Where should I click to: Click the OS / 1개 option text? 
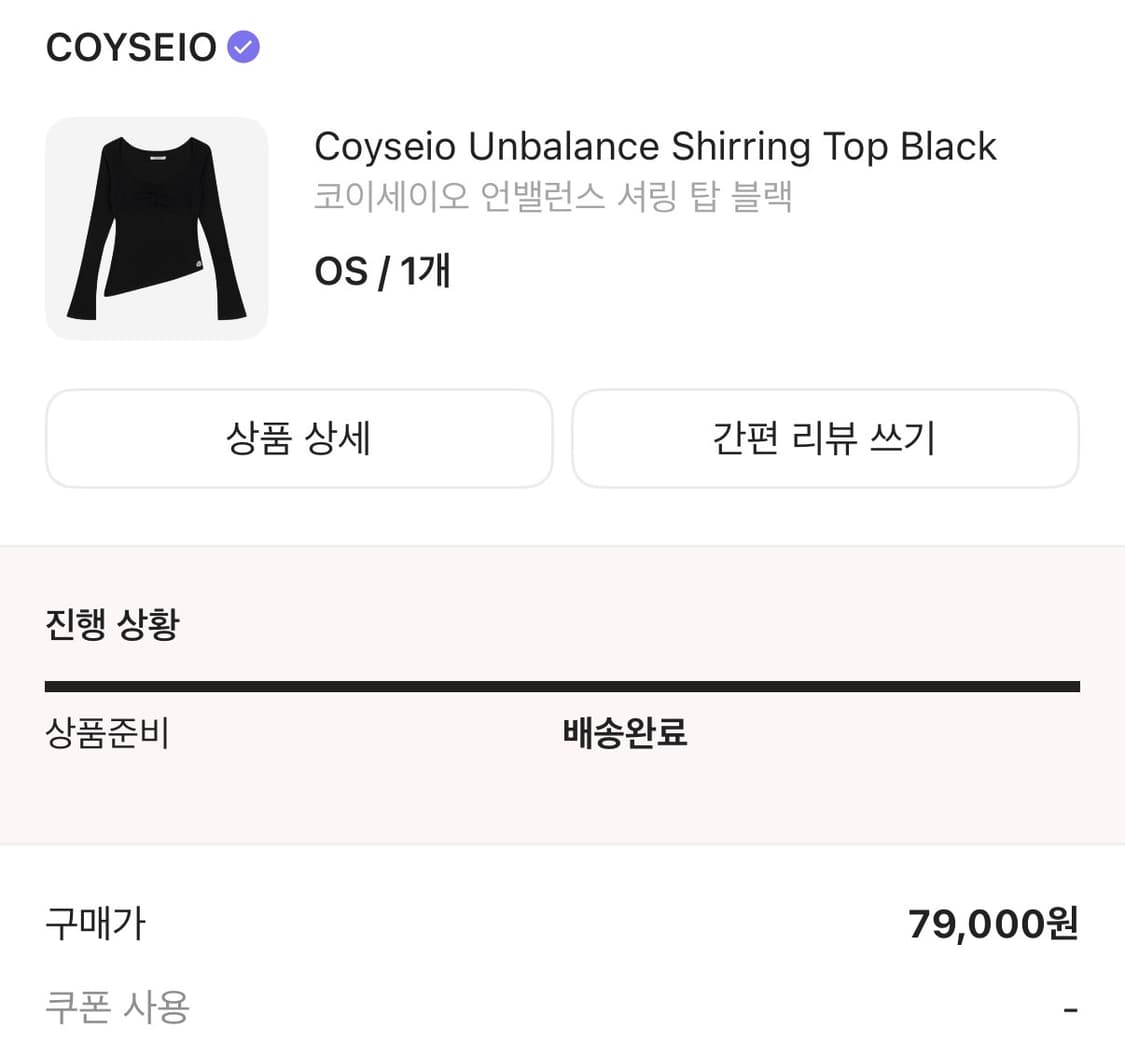[383, 270]
